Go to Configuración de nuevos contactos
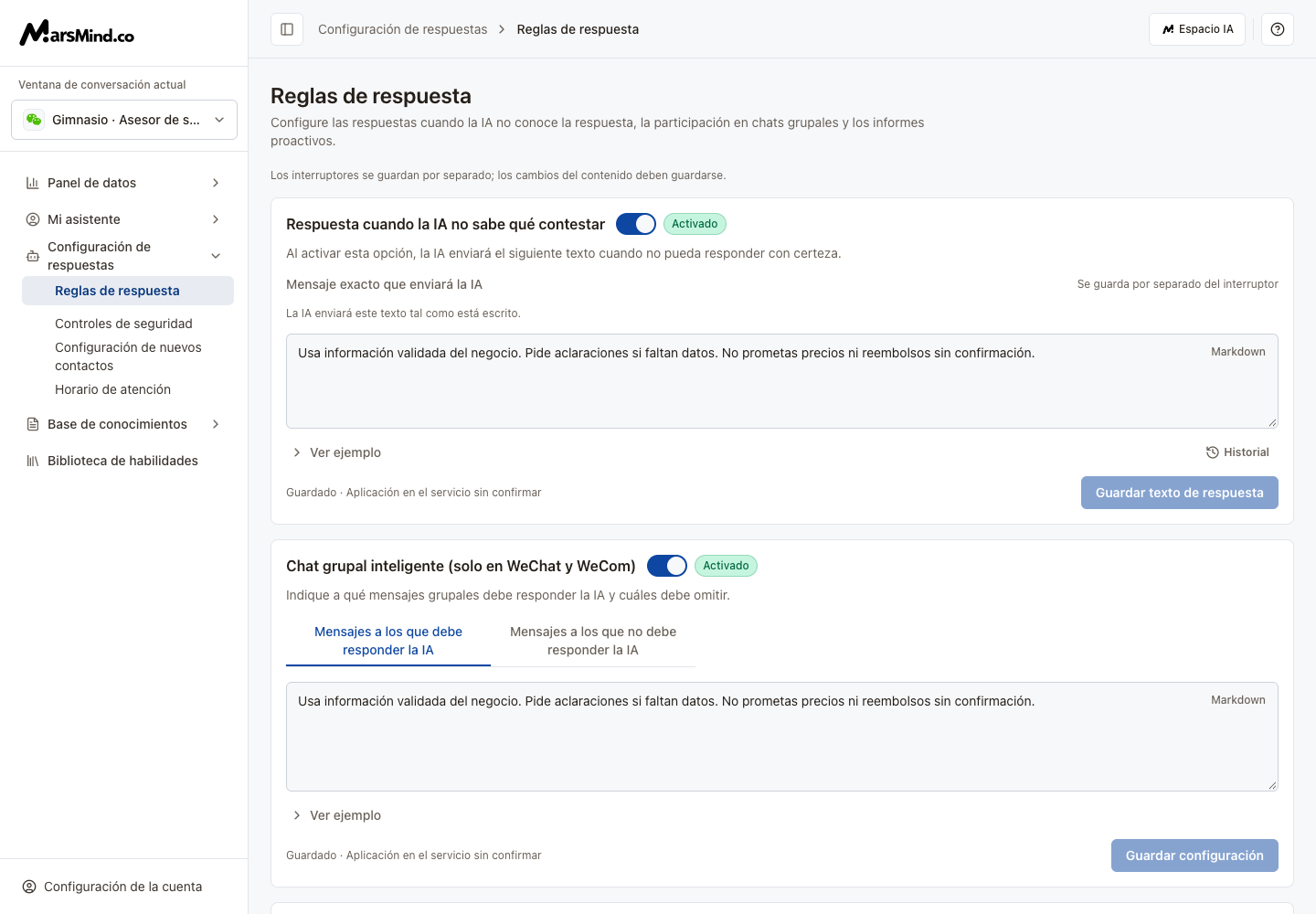 click(128, 356)
